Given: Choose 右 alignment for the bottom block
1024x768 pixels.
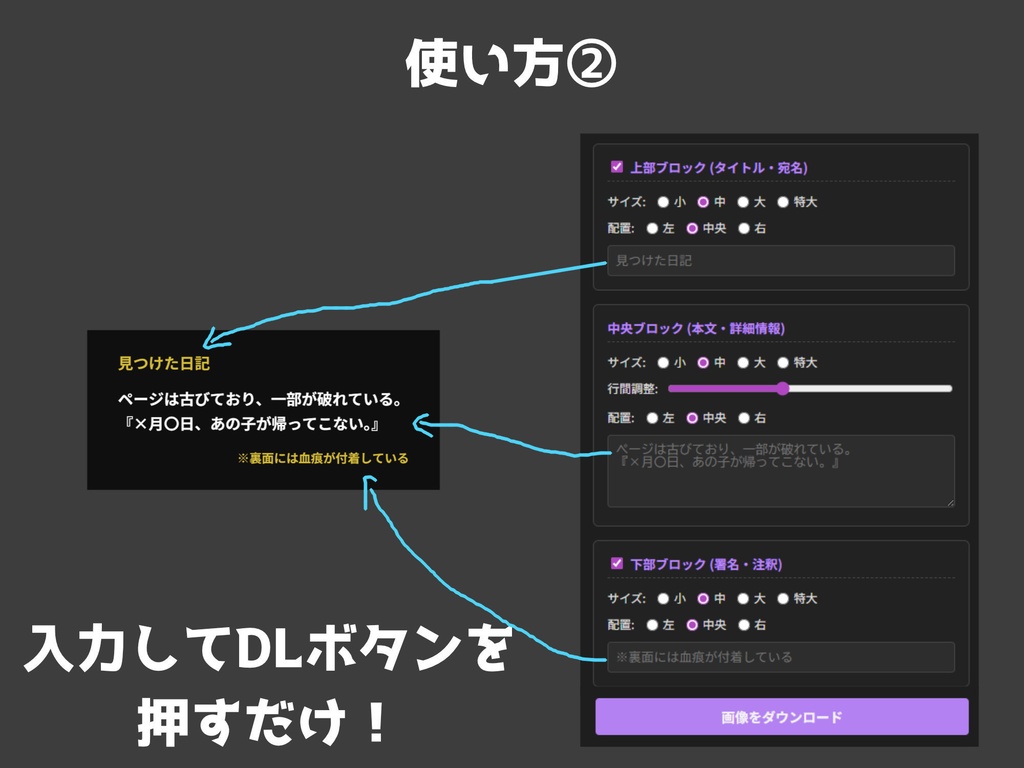Looking at the screenshot, I should [743, 626].
